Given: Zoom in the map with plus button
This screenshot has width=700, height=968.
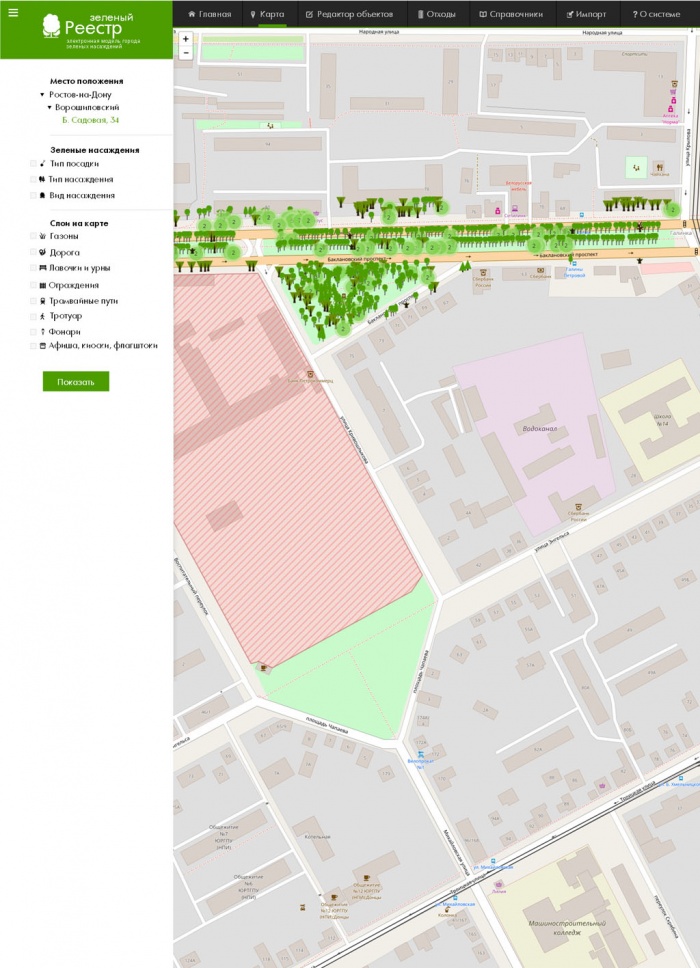Looking at the screenshot, I should (x=186, y=39).
